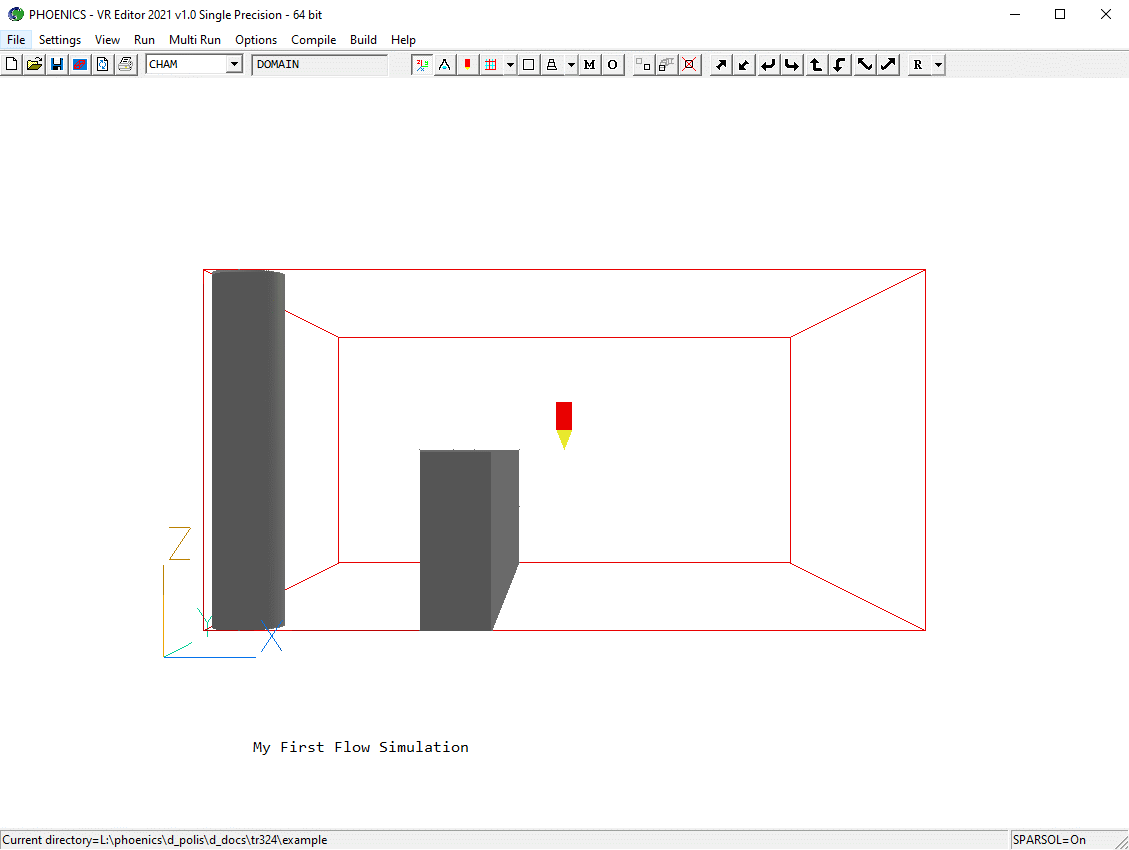The width and height of the screenshot is (1129, 850).
Task: Open the Settings menu
Action: point(60,40)
